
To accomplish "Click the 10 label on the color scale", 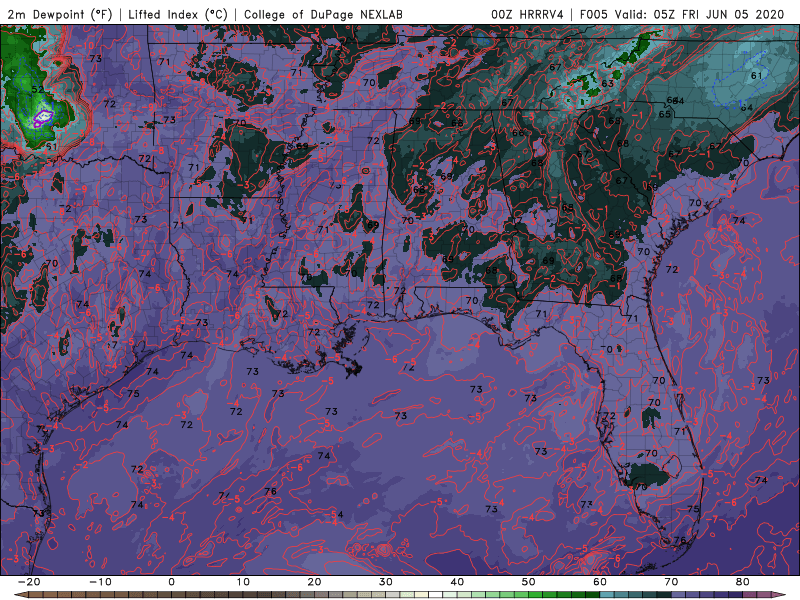I will point(243,582).
